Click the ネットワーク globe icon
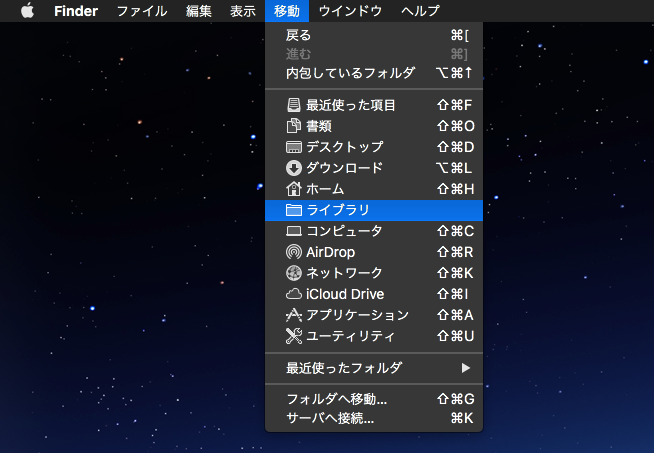Viewport: 654px width, 453px height. point(294,273)
